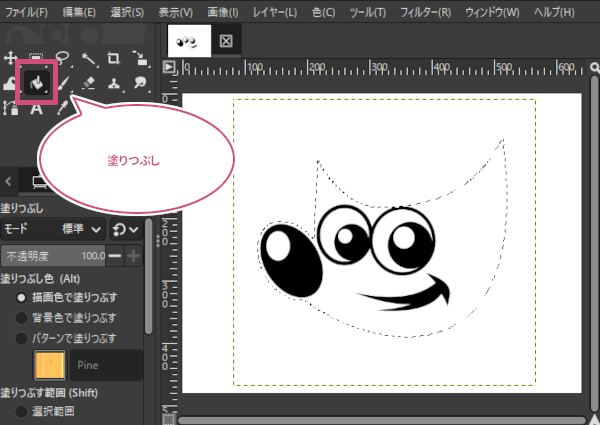Image resolution: width=600 pixels, height=425 pixels.
Task: Select the Bucket Fill tool
Action: (x=36, y=82)
